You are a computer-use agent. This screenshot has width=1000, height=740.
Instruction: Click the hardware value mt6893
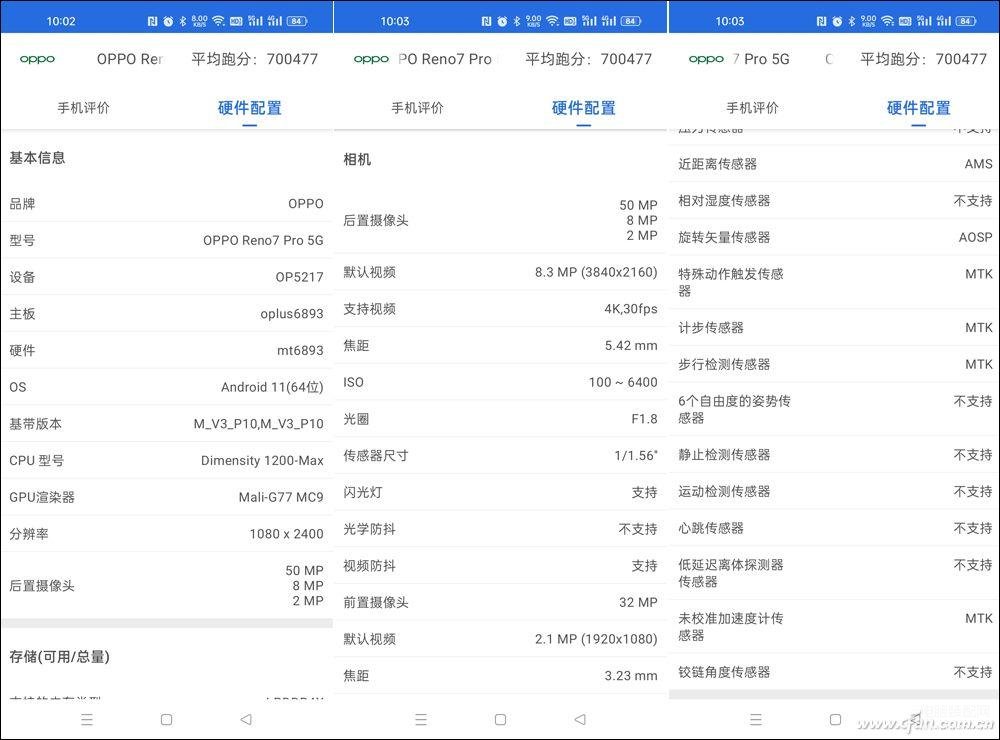pos(300,350)
